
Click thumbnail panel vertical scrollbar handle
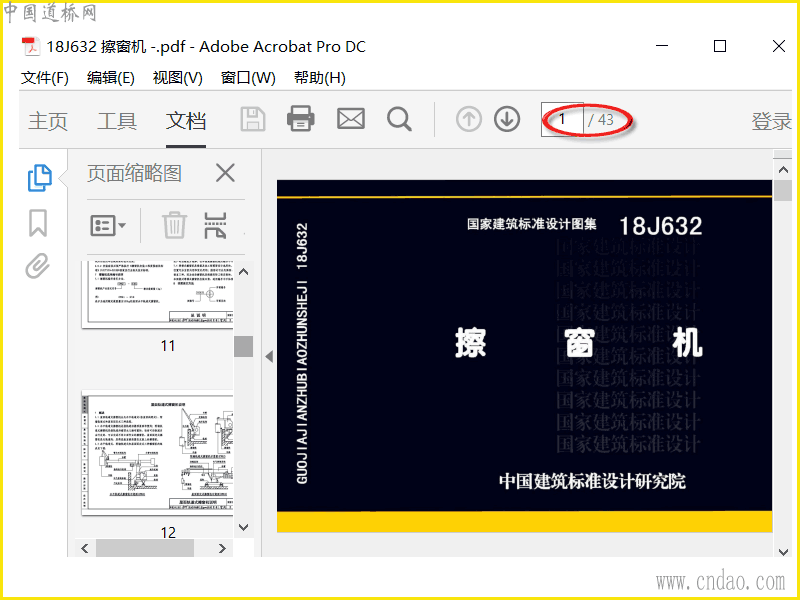[244, 346]
